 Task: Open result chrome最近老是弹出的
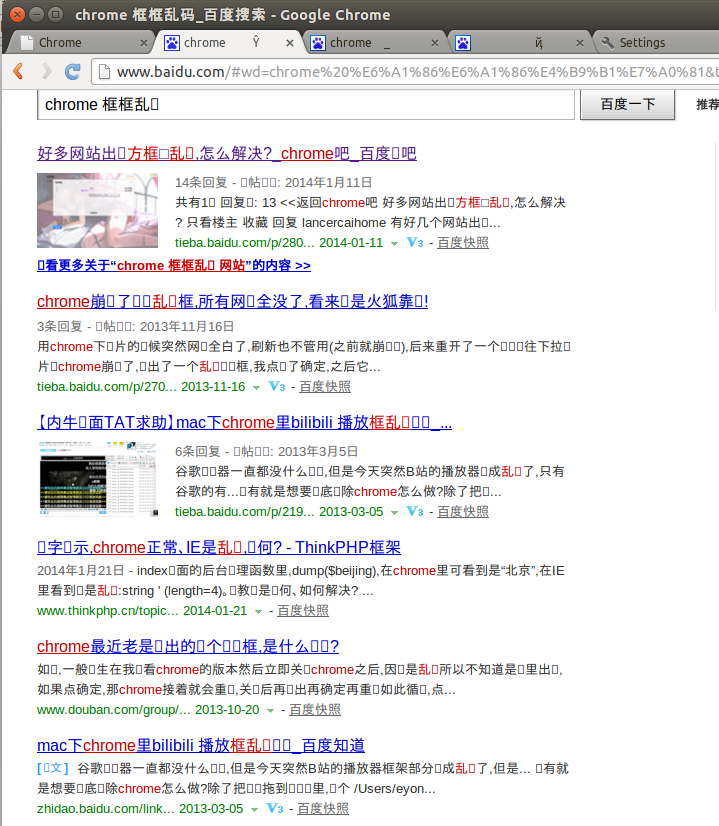(x=188, y=646)
